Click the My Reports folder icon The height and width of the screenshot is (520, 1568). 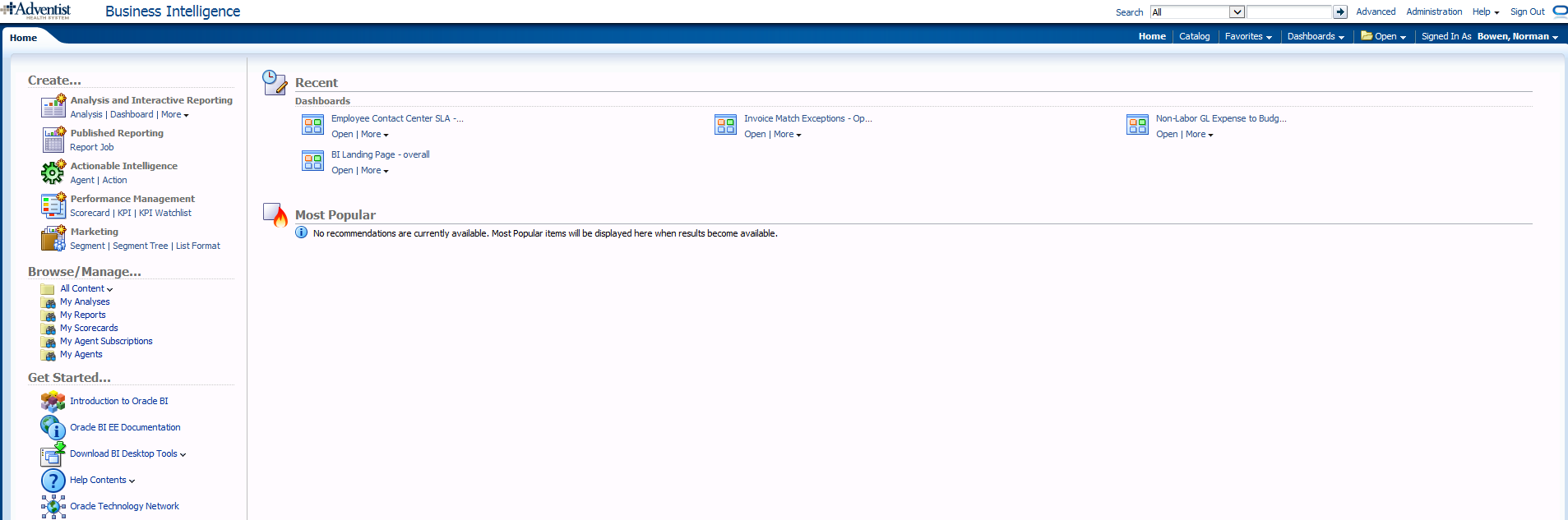coord(48,315)
